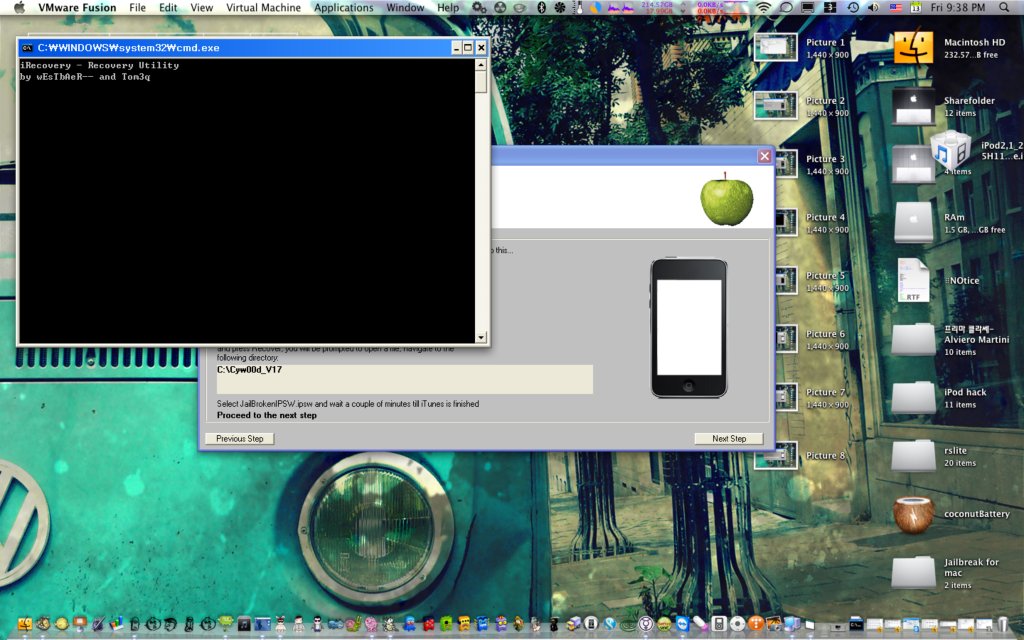This screenshot has height=640, width=1024.
Task: Click the minimized cmd window in the Dock
Action: pyautogui.click(x=856, y=625)
